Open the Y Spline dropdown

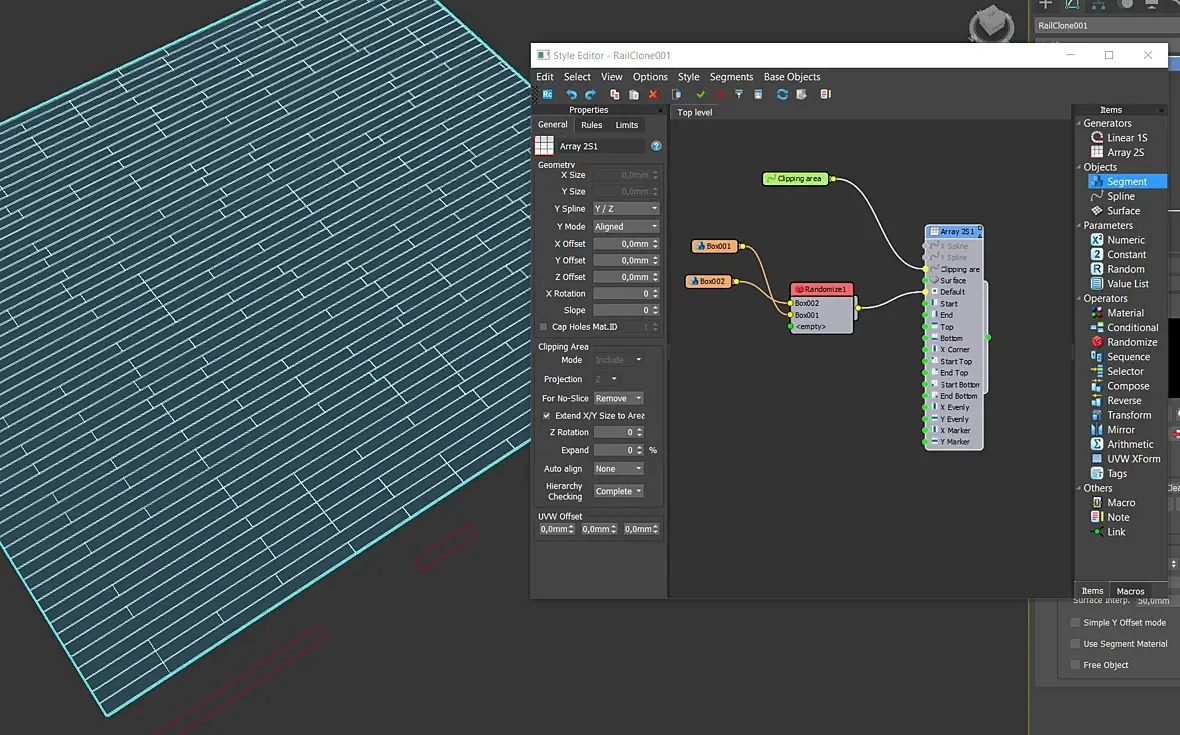[626, 209]
